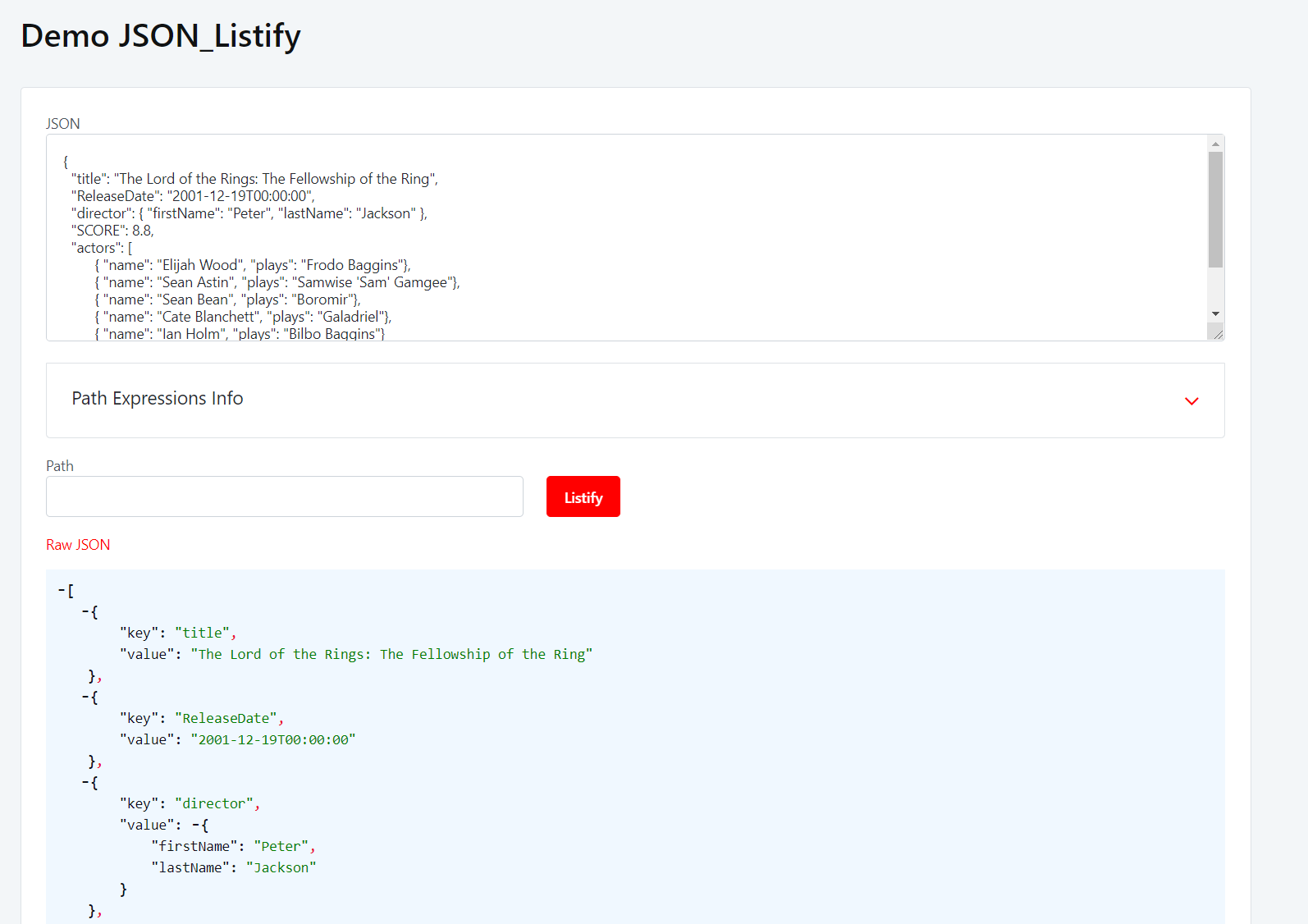1308x924 pixels.
Task: Click the "Peter" firstName value in output
Action: (281, 847)
